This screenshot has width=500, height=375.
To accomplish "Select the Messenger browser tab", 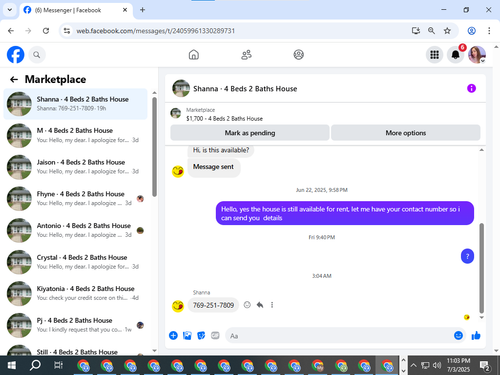I will (76, 10).
